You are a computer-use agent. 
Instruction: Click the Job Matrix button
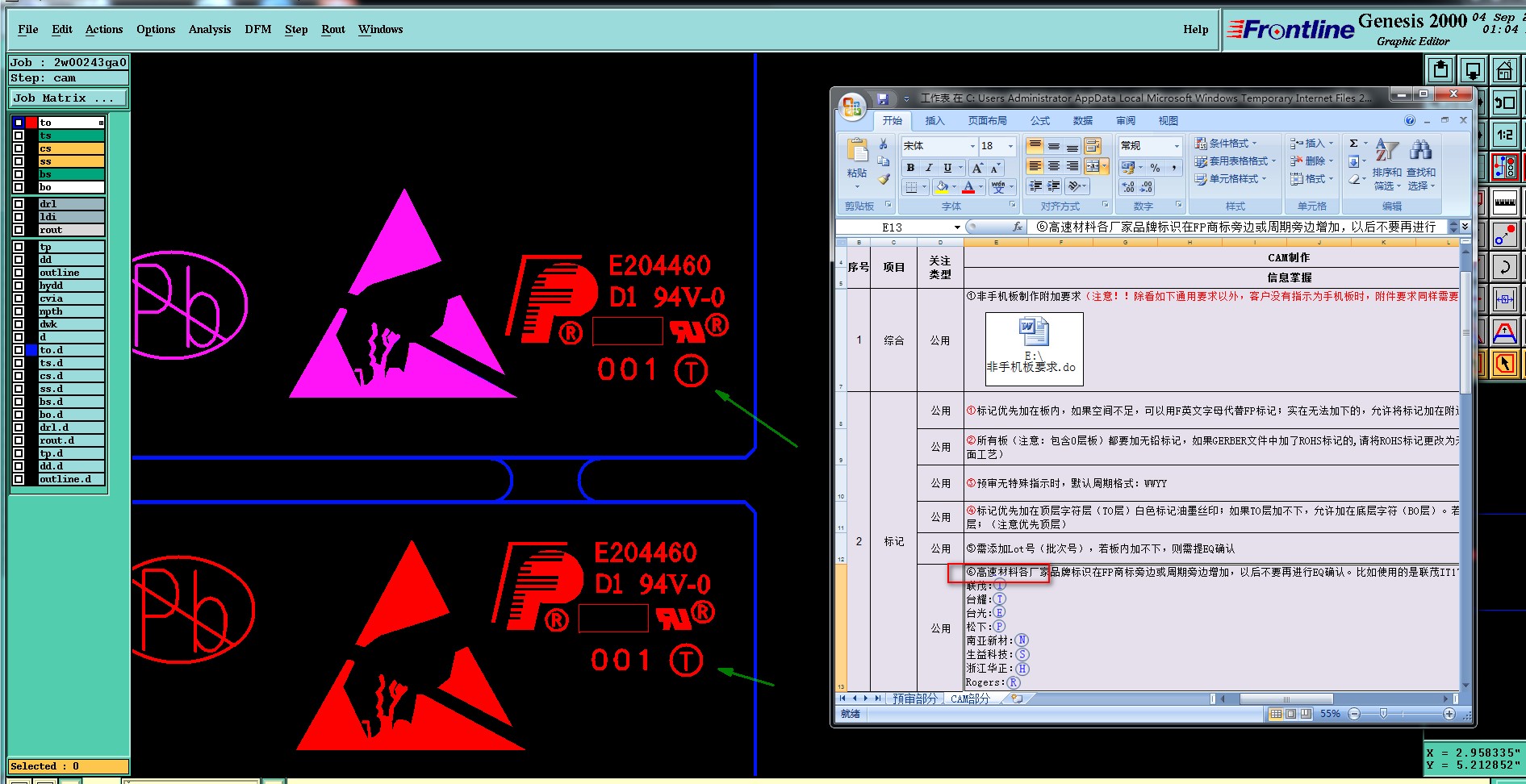(x=69, y=98)
